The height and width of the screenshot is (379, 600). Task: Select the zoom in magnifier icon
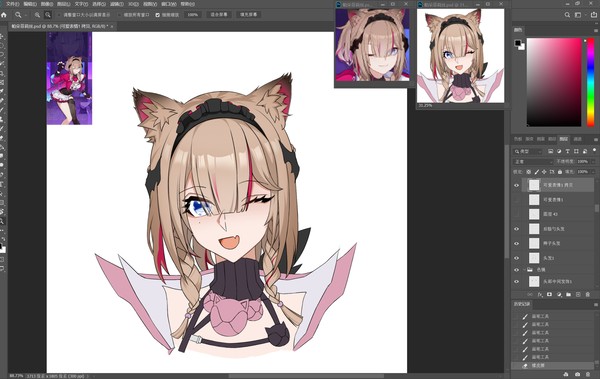point(37,15)
